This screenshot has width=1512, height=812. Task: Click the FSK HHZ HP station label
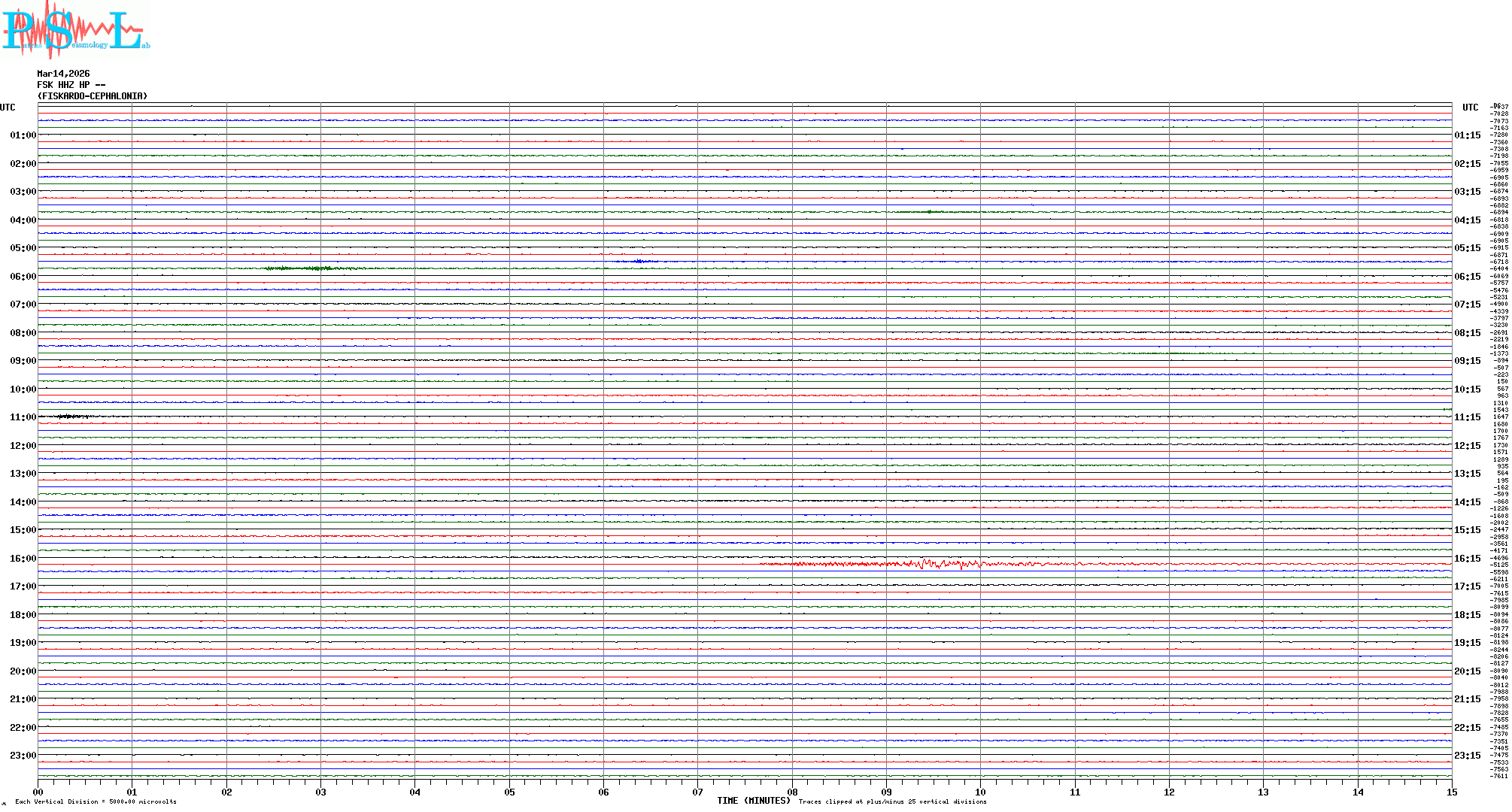[x=71, y=85]
